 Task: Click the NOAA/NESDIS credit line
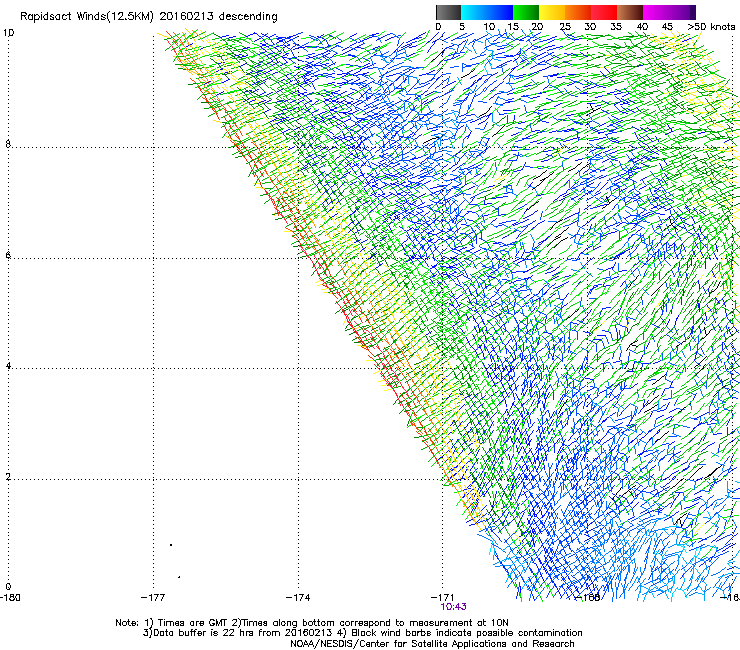pyautogui.click(x=432, y=644)
